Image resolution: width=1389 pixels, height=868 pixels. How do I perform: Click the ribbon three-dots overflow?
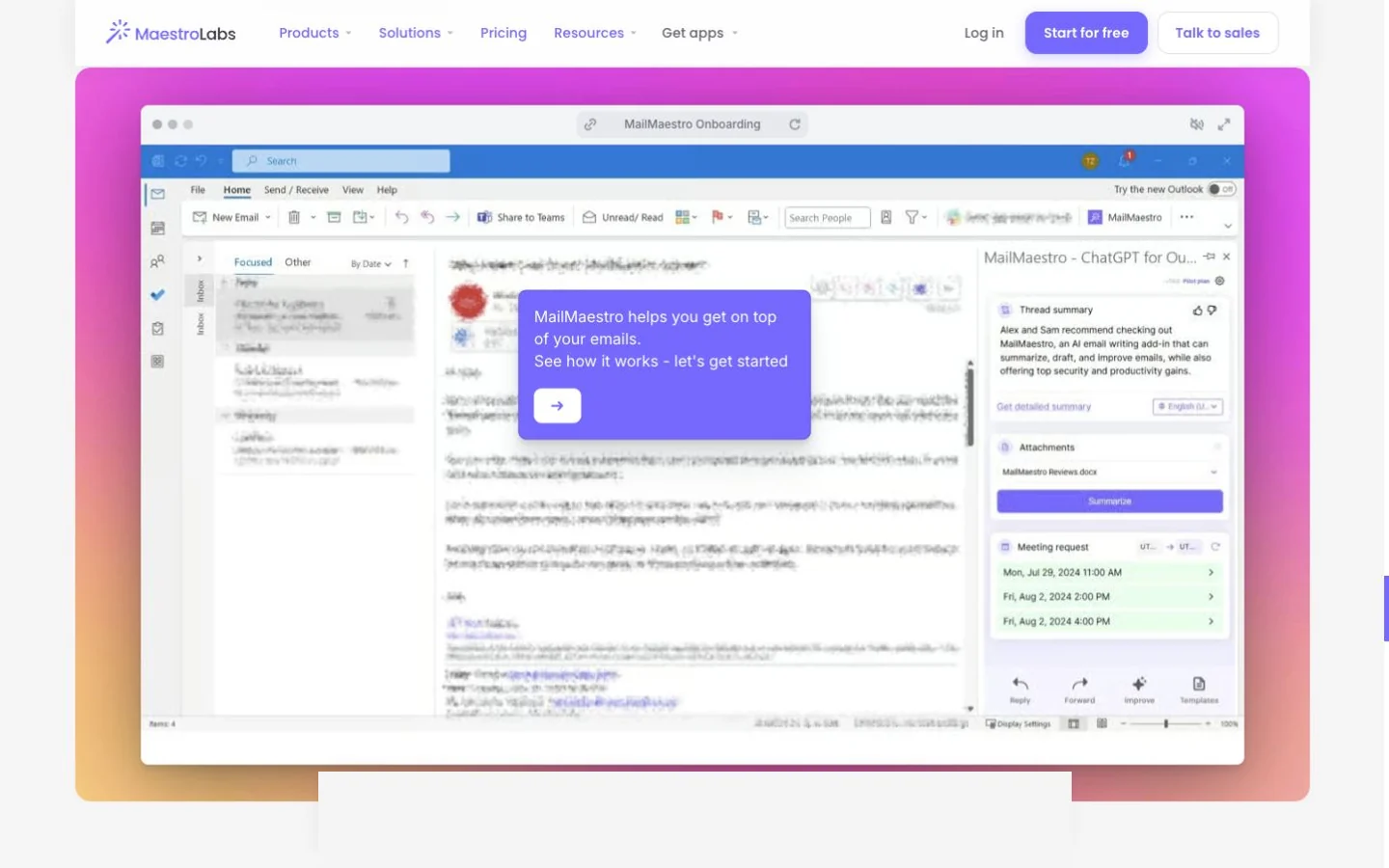click(1186, 217)
